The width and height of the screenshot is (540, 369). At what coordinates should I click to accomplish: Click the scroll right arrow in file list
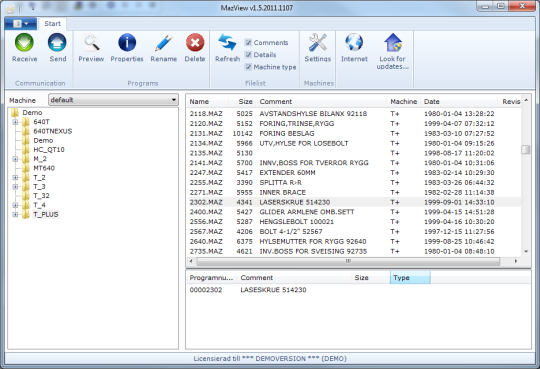coord(516,261)
